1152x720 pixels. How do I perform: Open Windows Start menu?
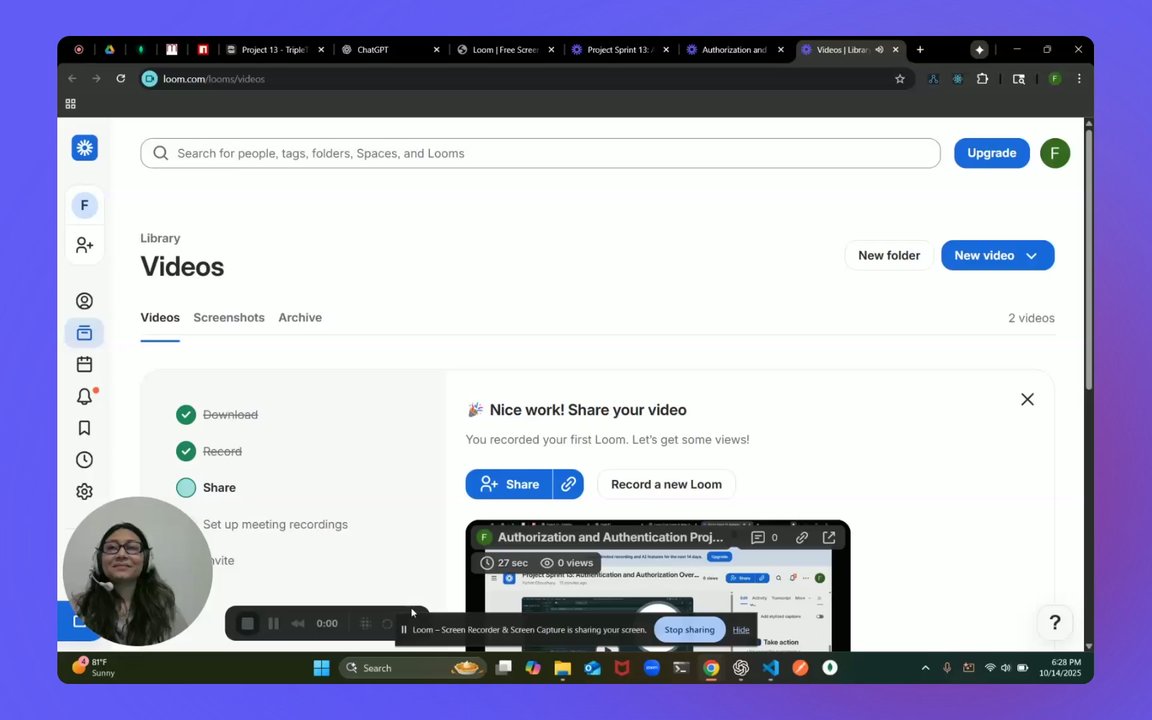(x=322, y=668)
